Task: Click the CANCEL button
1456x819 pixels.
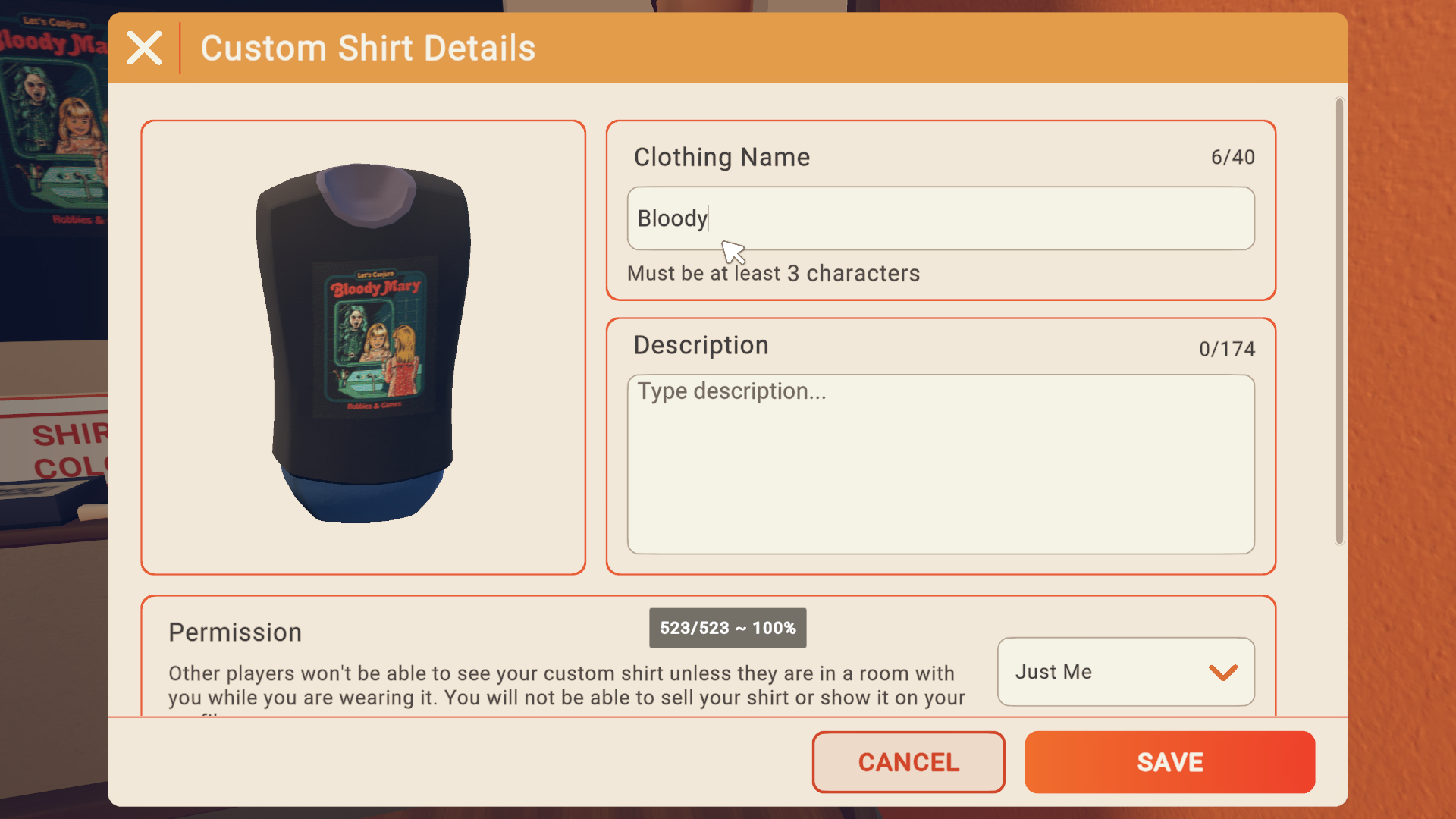Action: (x=908, y=762)
